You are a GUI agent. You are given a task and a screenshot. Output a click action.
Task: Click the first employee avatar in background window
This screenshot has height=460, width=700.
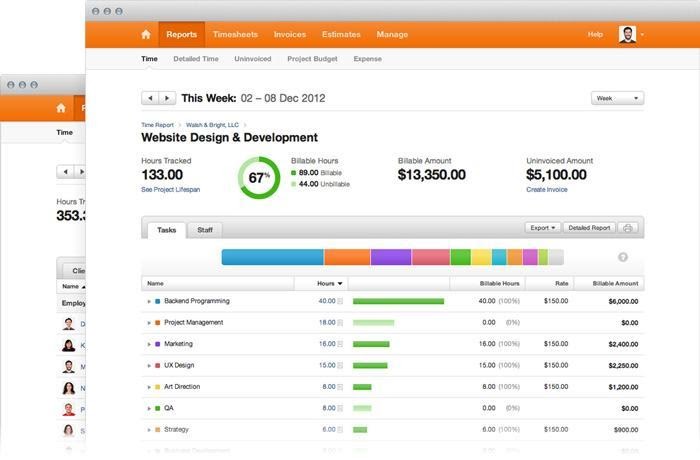point(68,324)
